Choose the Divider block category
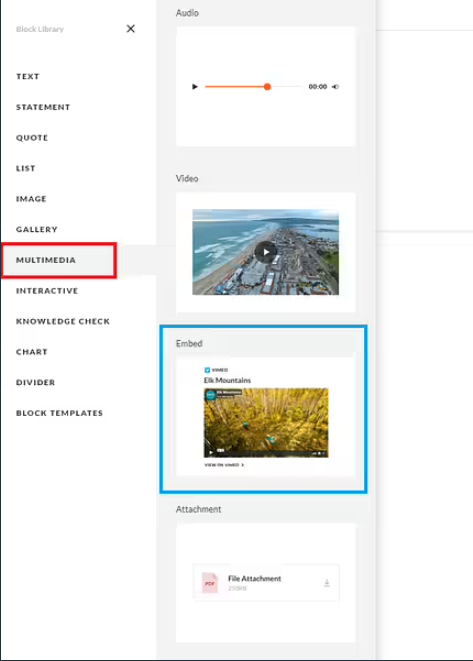 tap(35, 382)
